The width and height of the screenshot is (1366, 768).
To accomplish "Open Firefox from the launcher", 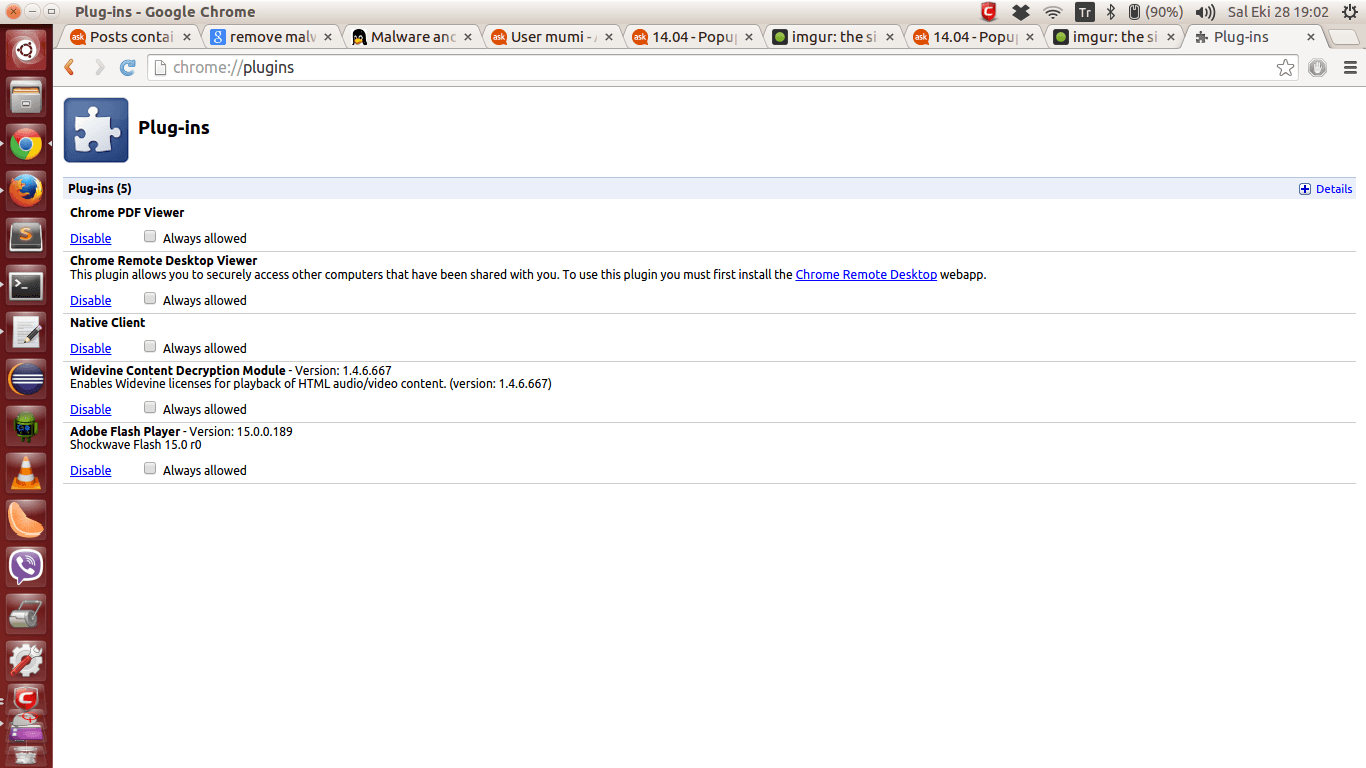I will click(x=26, y=191).
